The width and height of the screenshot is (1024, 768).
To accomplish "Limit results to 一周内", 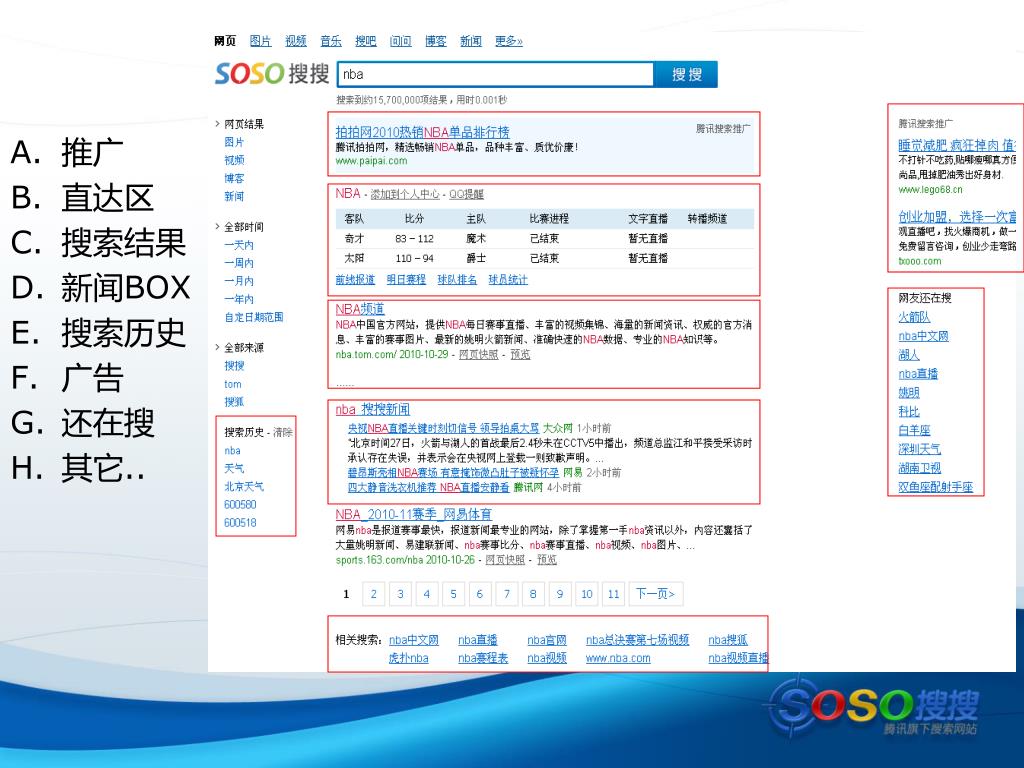I will click(239, 263).
